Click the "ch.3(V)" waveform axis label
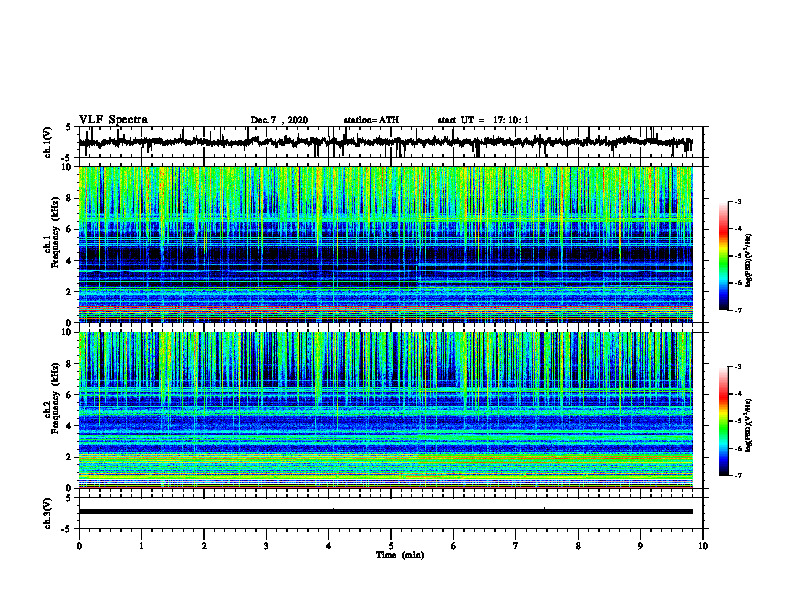The image size is (792, 612). [x=48, y=513]
